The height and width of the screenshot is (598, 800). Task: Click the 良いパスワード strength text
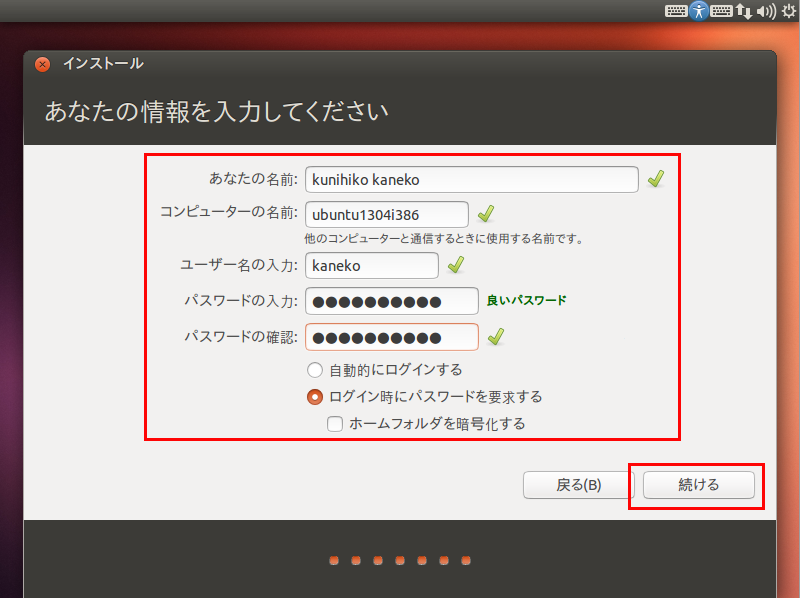[x=526, y=300]
